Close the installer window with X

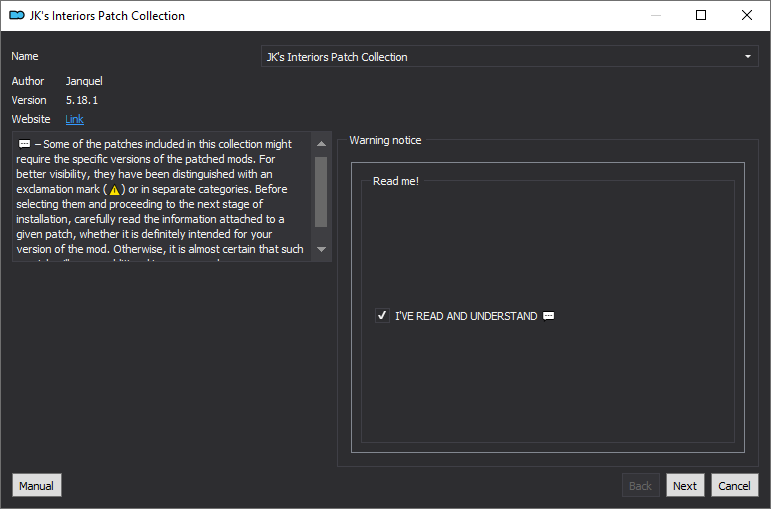point(747,15)
